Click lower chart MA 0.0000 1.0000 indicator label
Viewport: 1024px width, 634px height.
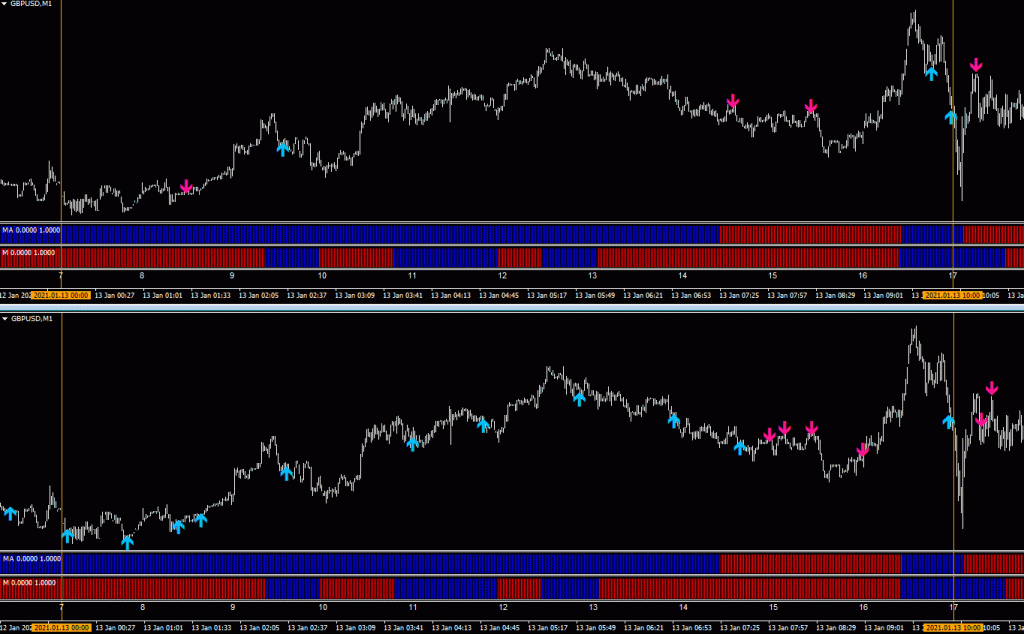click(x=31, y=559)
